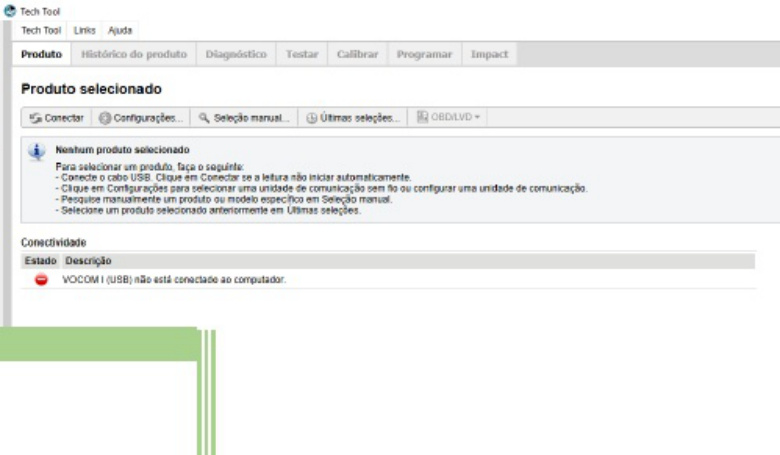This screenshot has height=455, width=780.
Task: Open Configurações settings
Action: [x=141, y=118]
